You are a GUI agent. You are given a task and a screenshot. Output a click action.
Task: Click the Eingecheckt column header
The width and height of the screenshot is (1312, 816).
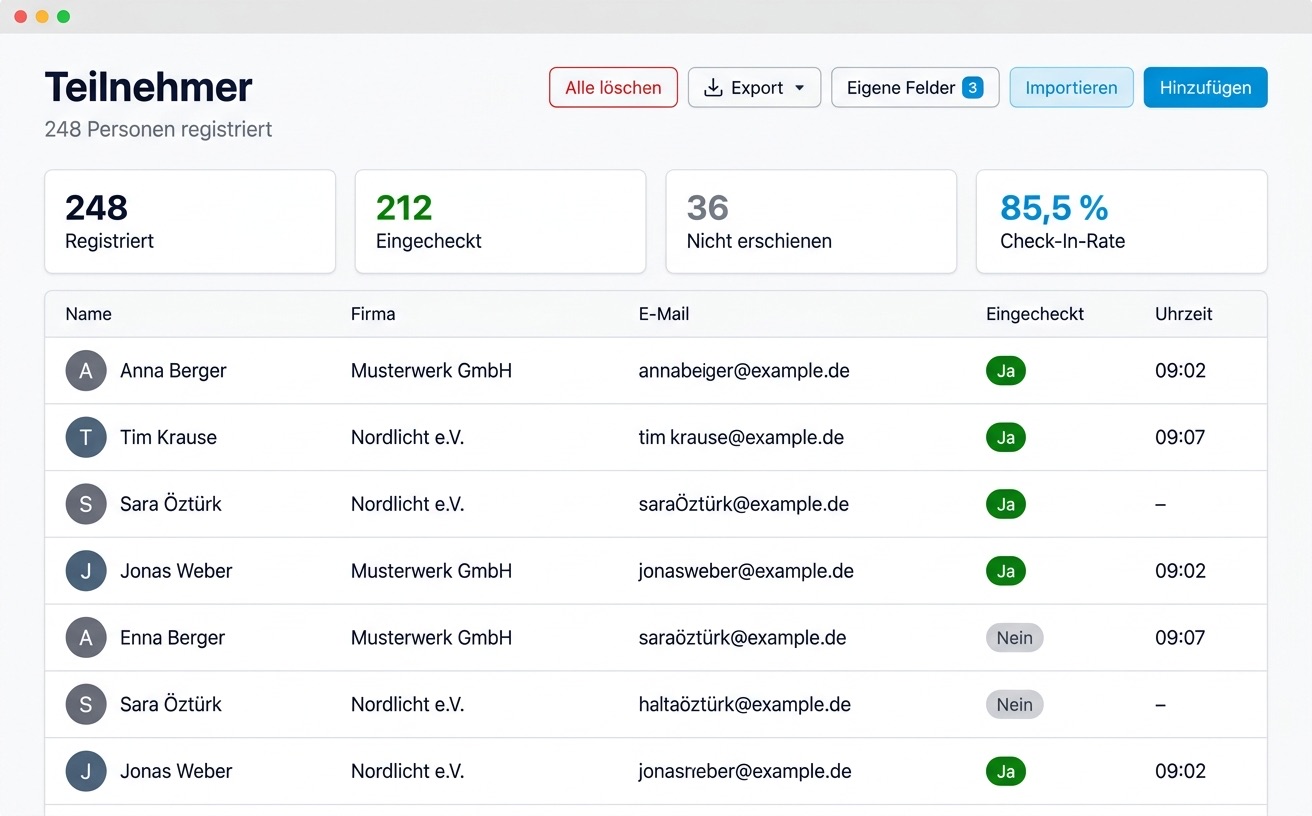(1035, 314)
